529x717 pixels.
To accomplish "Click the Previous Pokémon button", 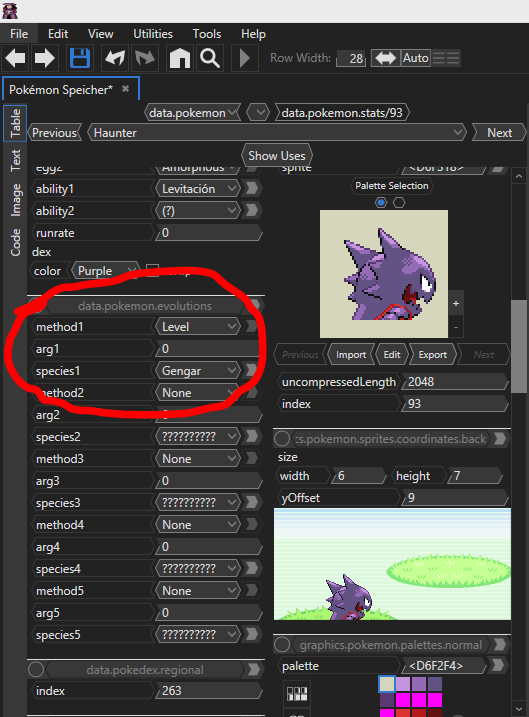I will [54, 133].
